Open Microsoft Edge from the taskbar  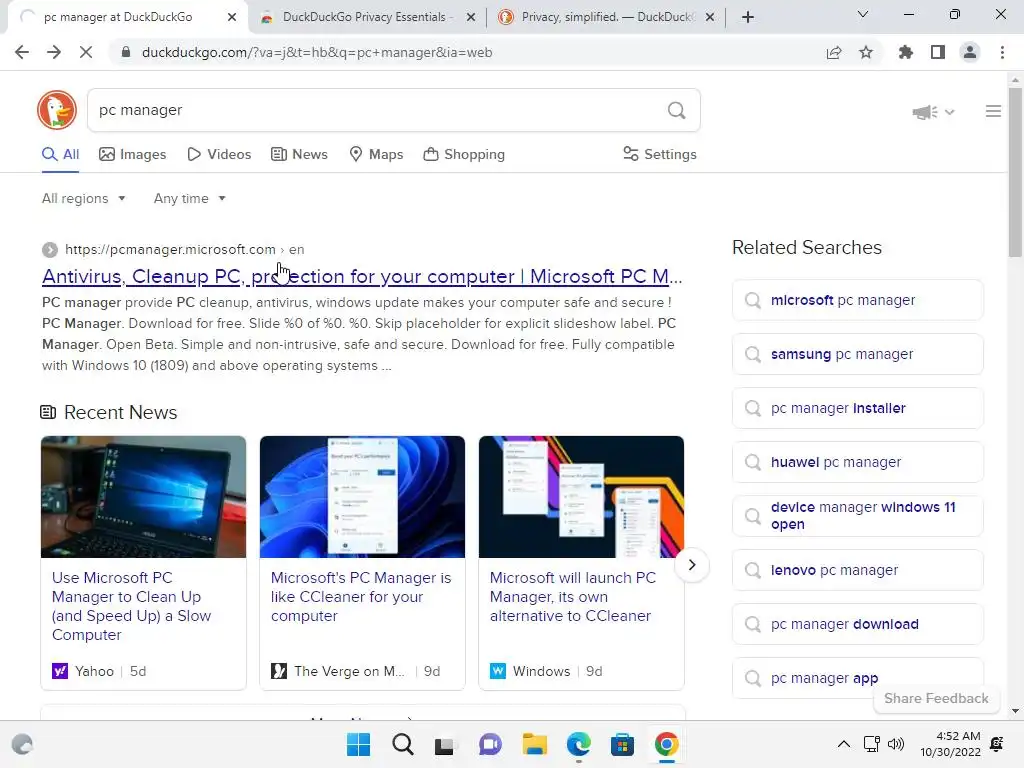579,744
